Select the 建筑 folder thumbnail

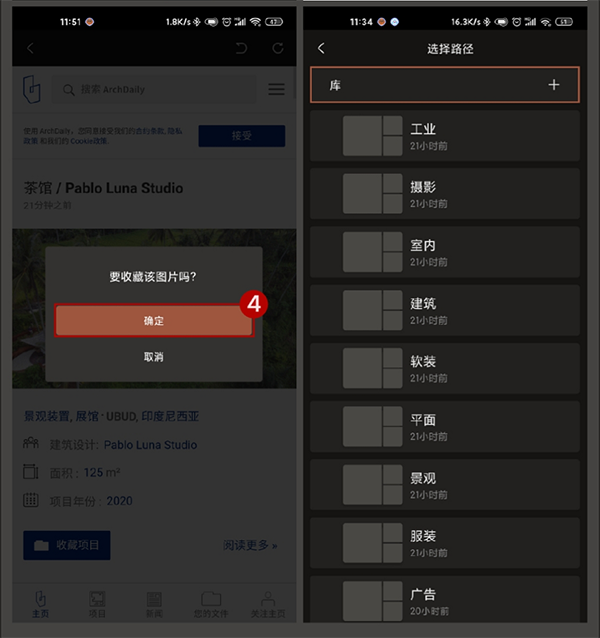[x=372, y=310]
